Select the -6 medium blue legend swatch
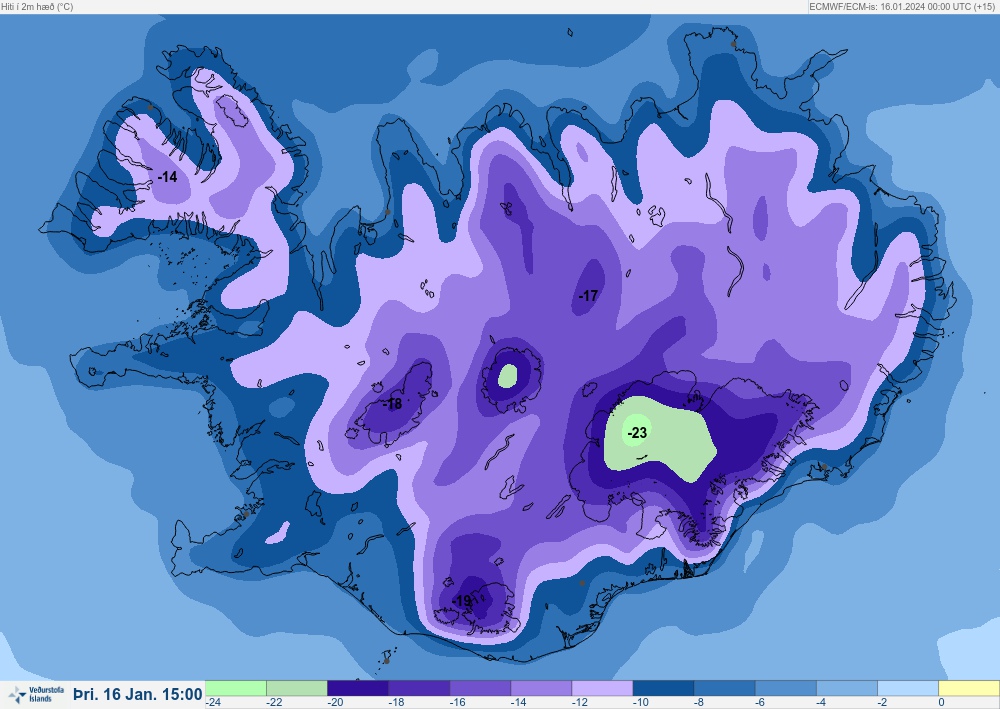Image resolution: width=1000 pixels, height=709 pixels. point(786,688)
